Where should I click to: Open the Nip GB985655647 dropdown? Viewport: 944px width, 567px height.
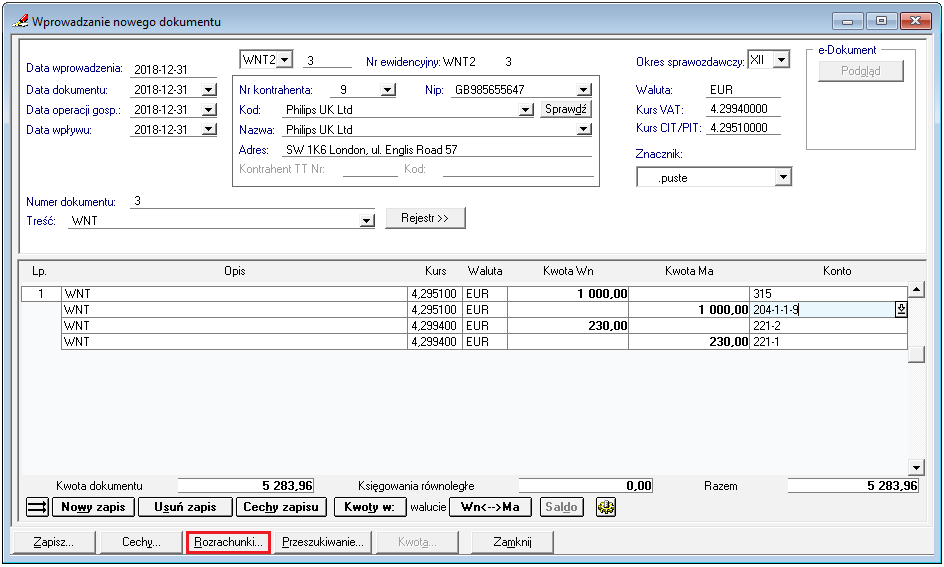coord(583,90)
